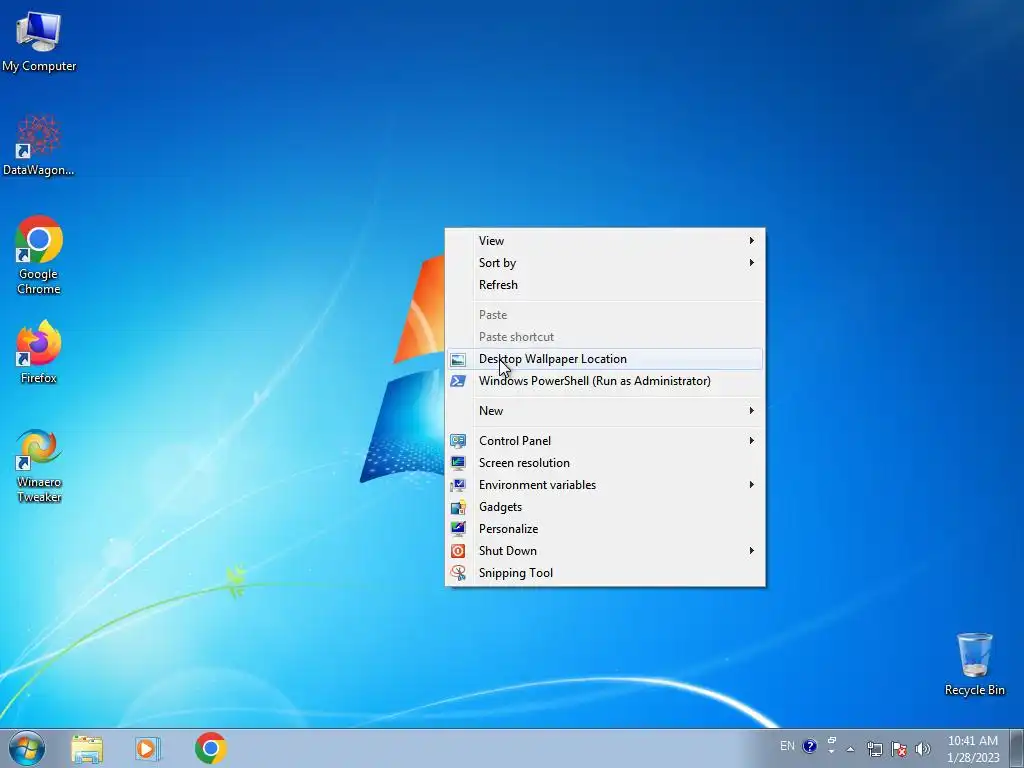This screenshot has width=1024, height=768.
Task: Click the New submenu arrow
Action: (x=752, y=411)
